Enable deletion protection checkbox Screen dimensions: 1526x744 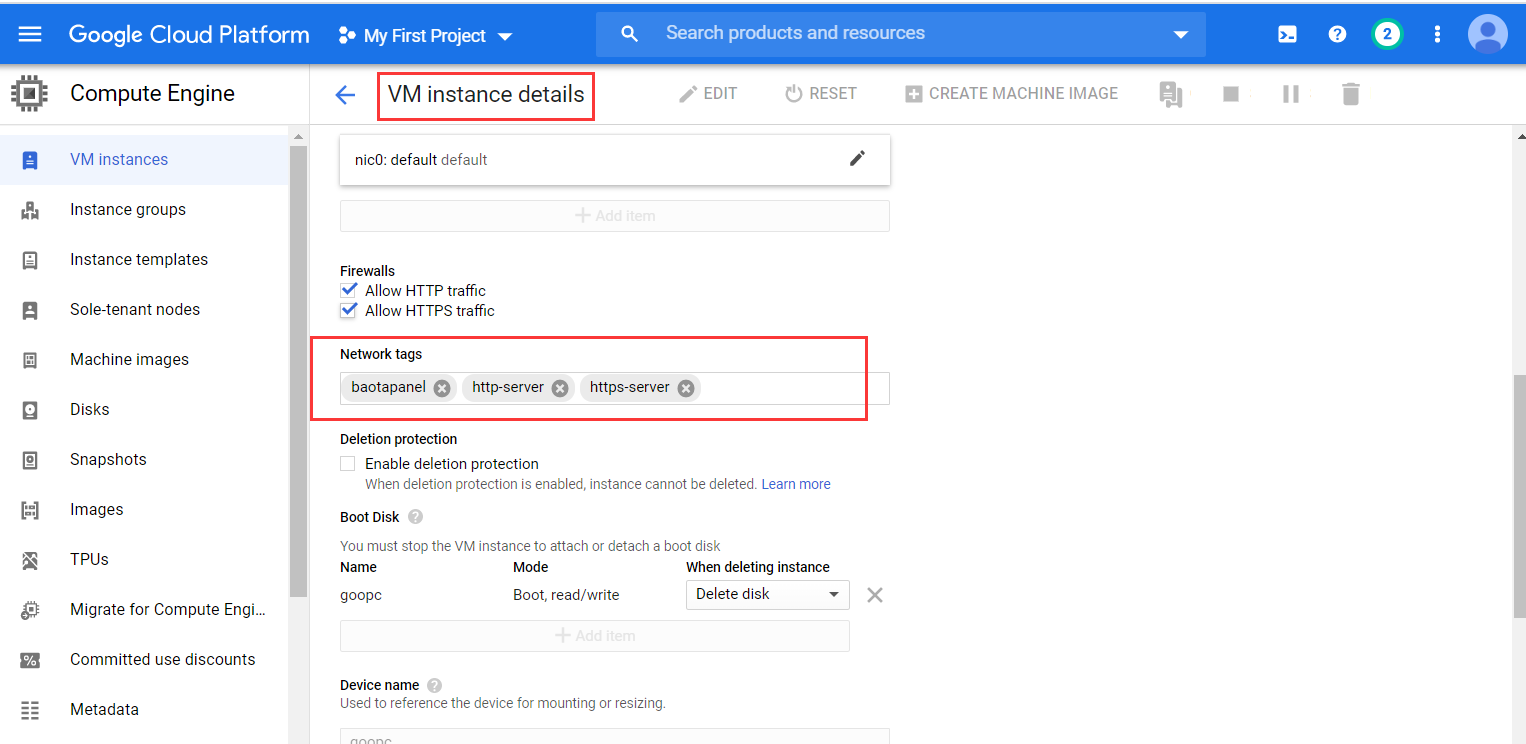pos(348,464)
